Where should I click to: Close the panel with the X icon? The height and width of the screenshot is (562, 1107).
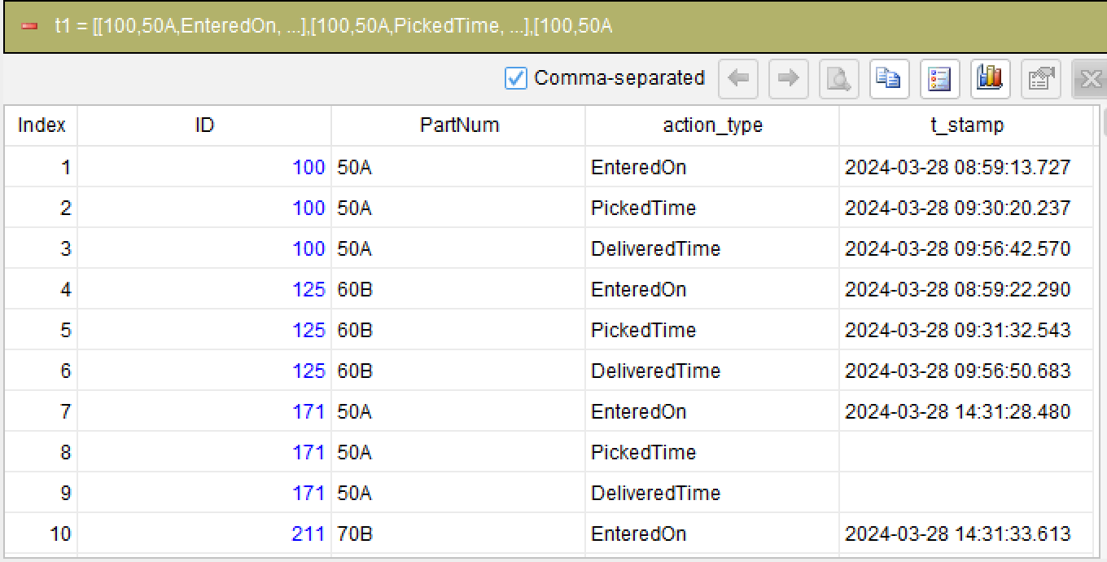pyautogui.click(x=1090, y=78)
